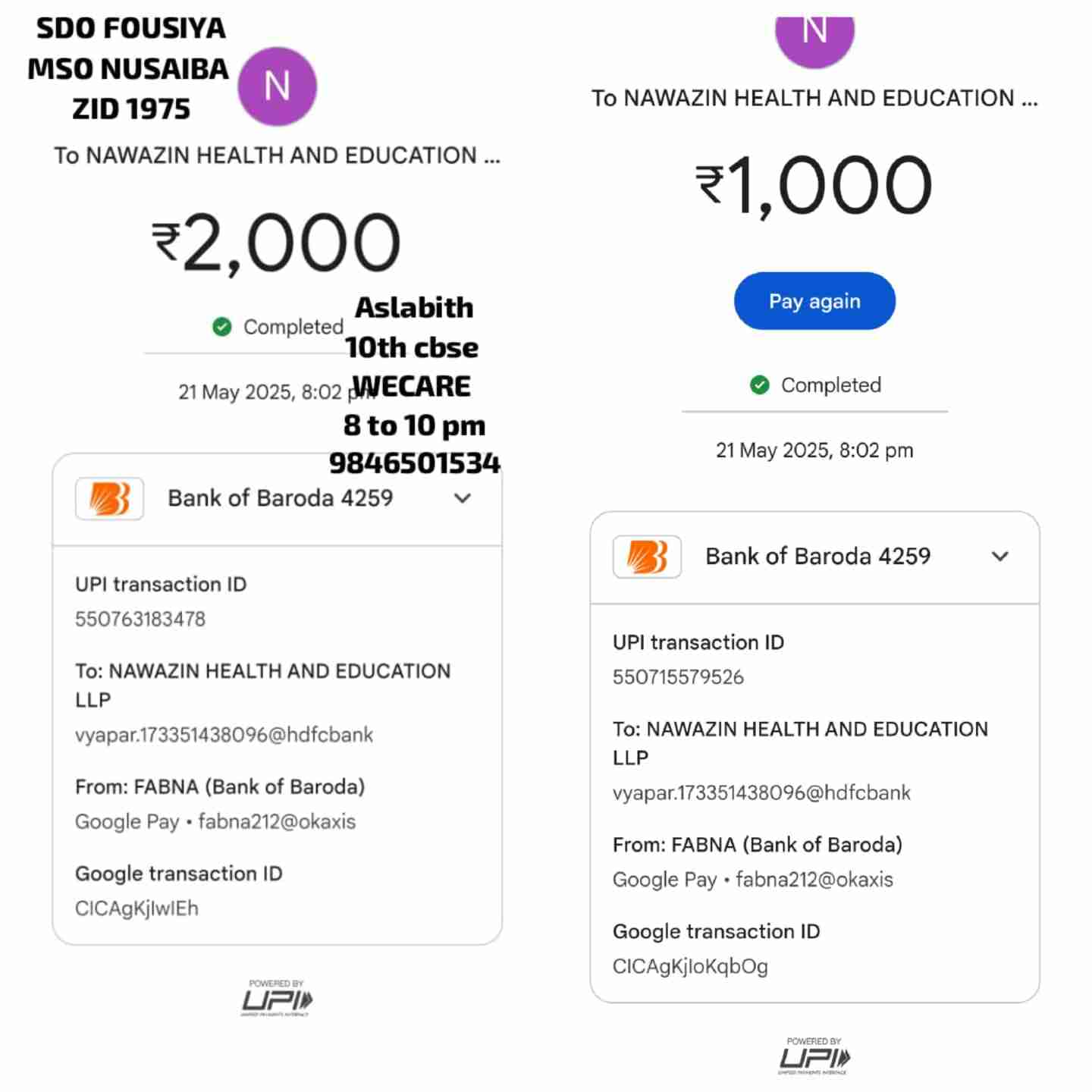Viewport: 1092px width, 1092px height.
Task: Click Google transaction ID CICAgKjIoKqbOg
Action: (690, 966)
